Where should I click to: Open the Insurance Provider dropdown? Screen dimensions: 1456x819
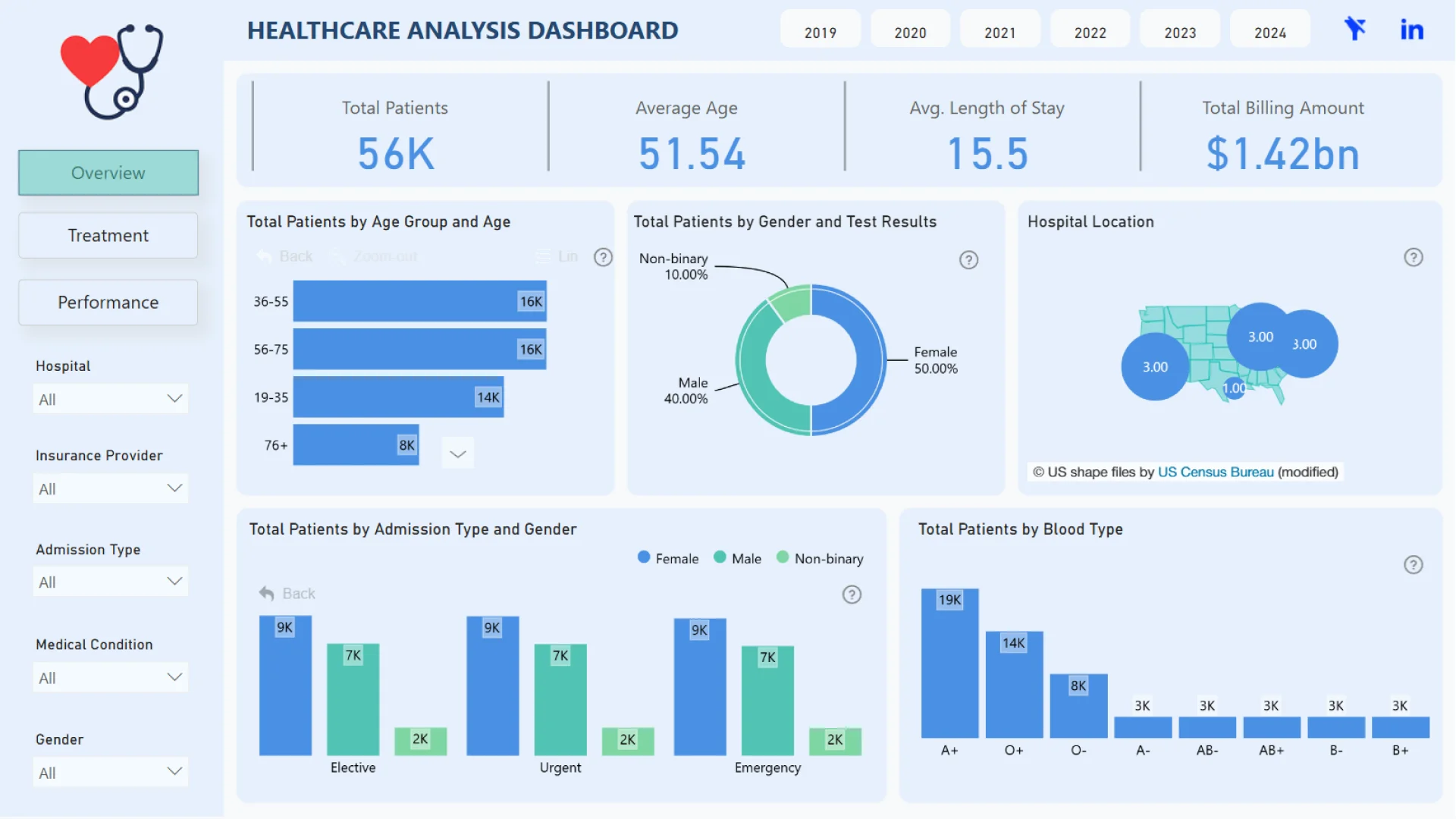[111, 488]
